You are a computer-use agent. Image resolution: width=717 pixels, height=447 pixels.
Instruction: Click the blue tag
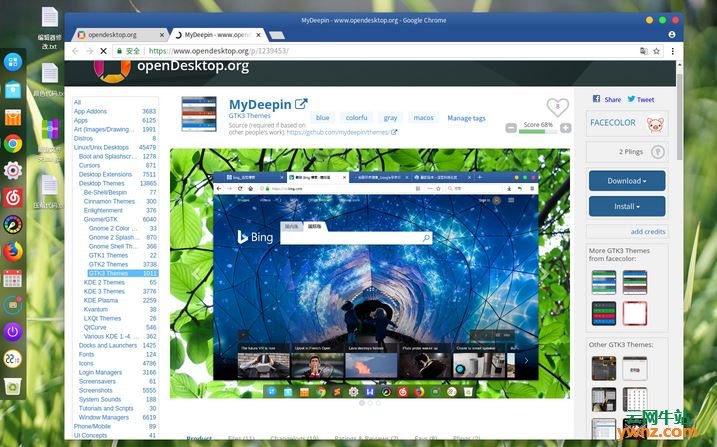click(322, 117)
